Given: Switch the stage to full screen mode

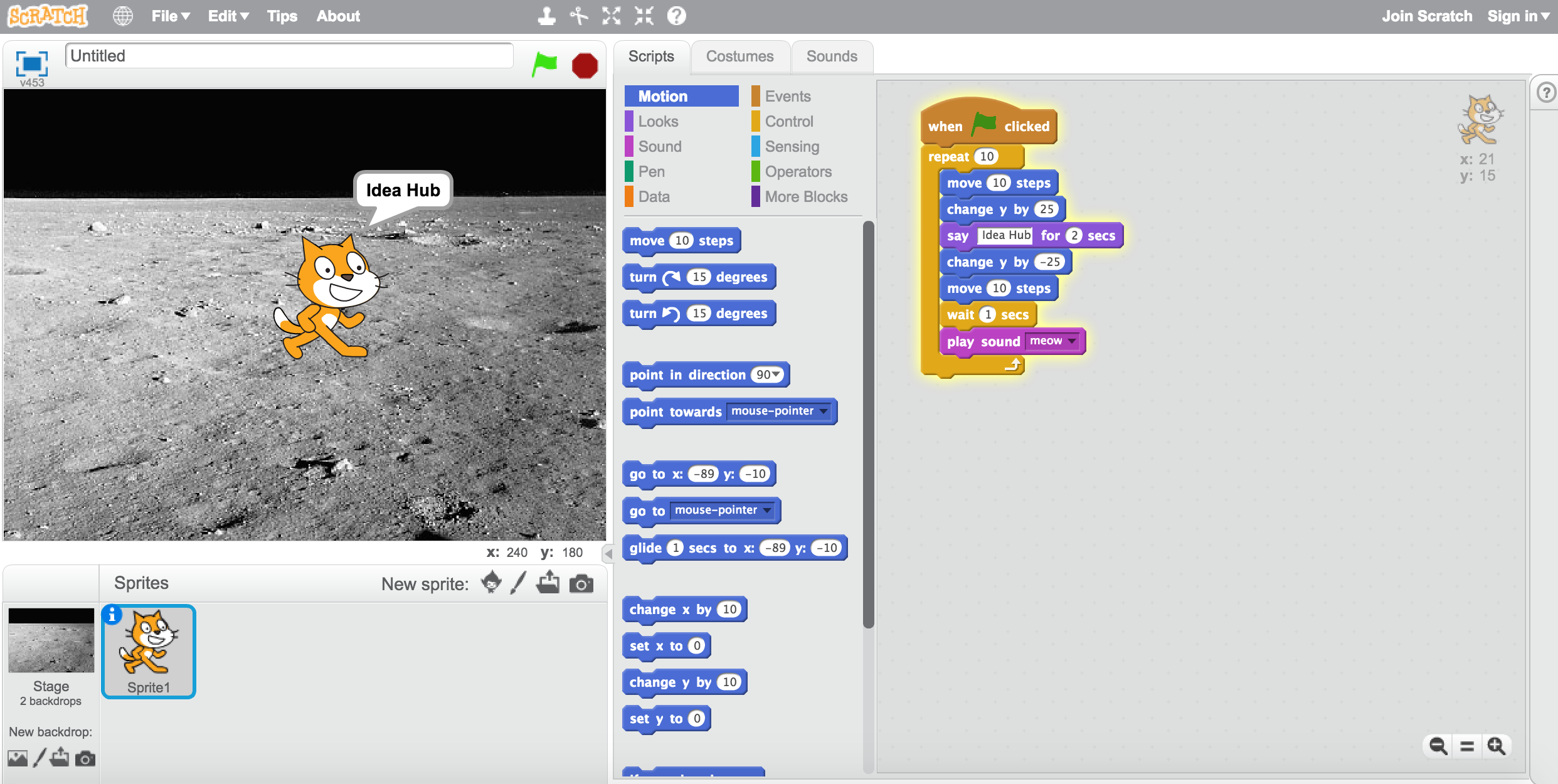Looking at the screenshot, I should pos(31,63).
